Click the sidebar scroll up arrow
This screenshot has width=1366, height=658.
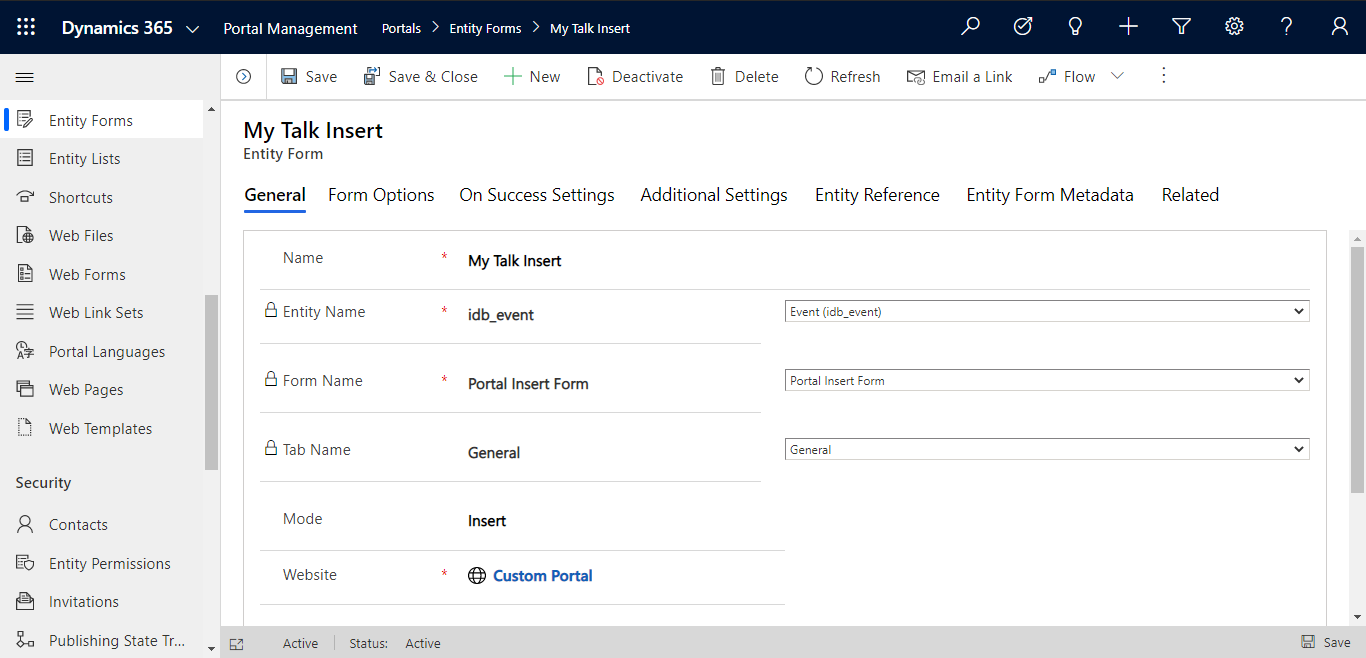211,109
